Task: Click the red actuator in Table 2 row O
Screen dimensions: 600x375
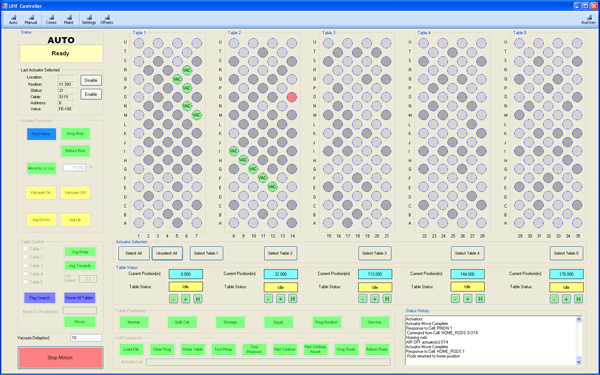Action: click(x=292, y=97)
